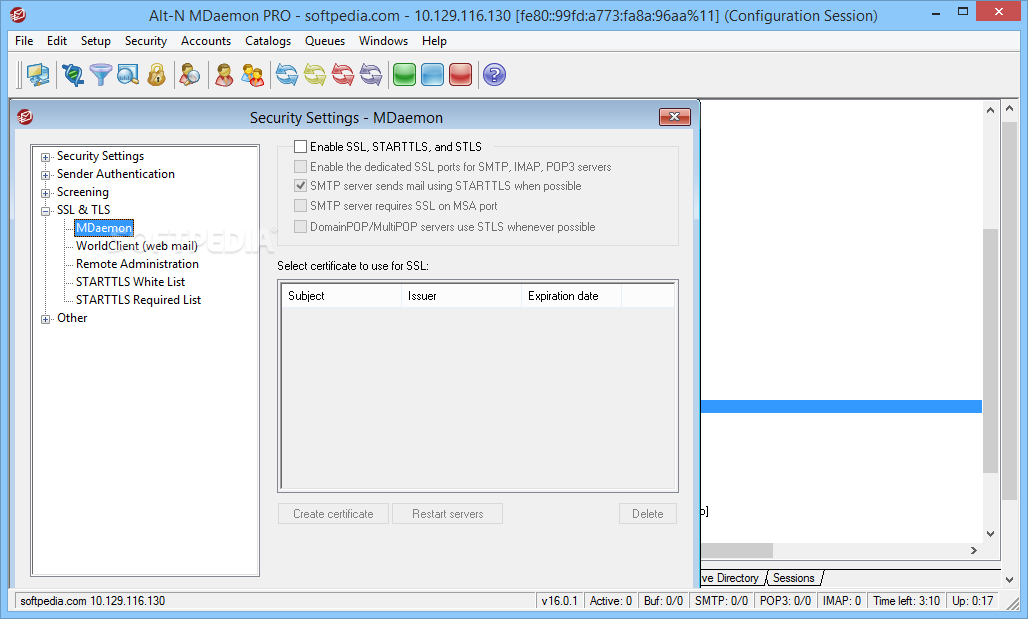Open the Edit menu
This screenshot has height=619, width=1028.
57,41
